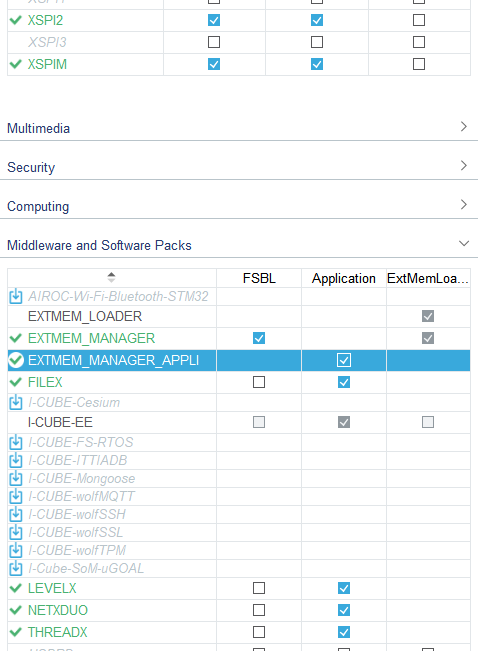Click the Computing category label

(x=38, y=206)
